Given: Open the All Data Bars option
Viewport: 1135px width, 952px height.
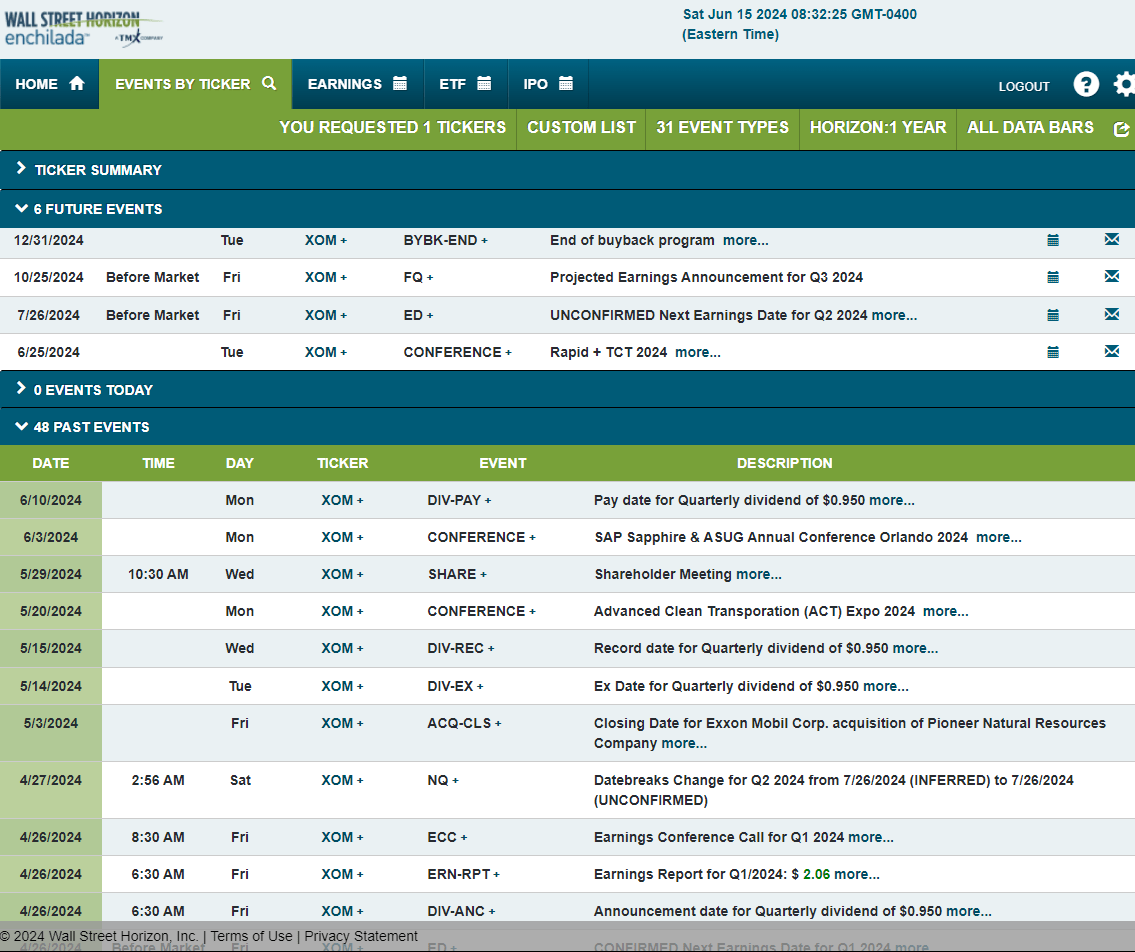Looking at the screenshot, I should click(1031, 127).
